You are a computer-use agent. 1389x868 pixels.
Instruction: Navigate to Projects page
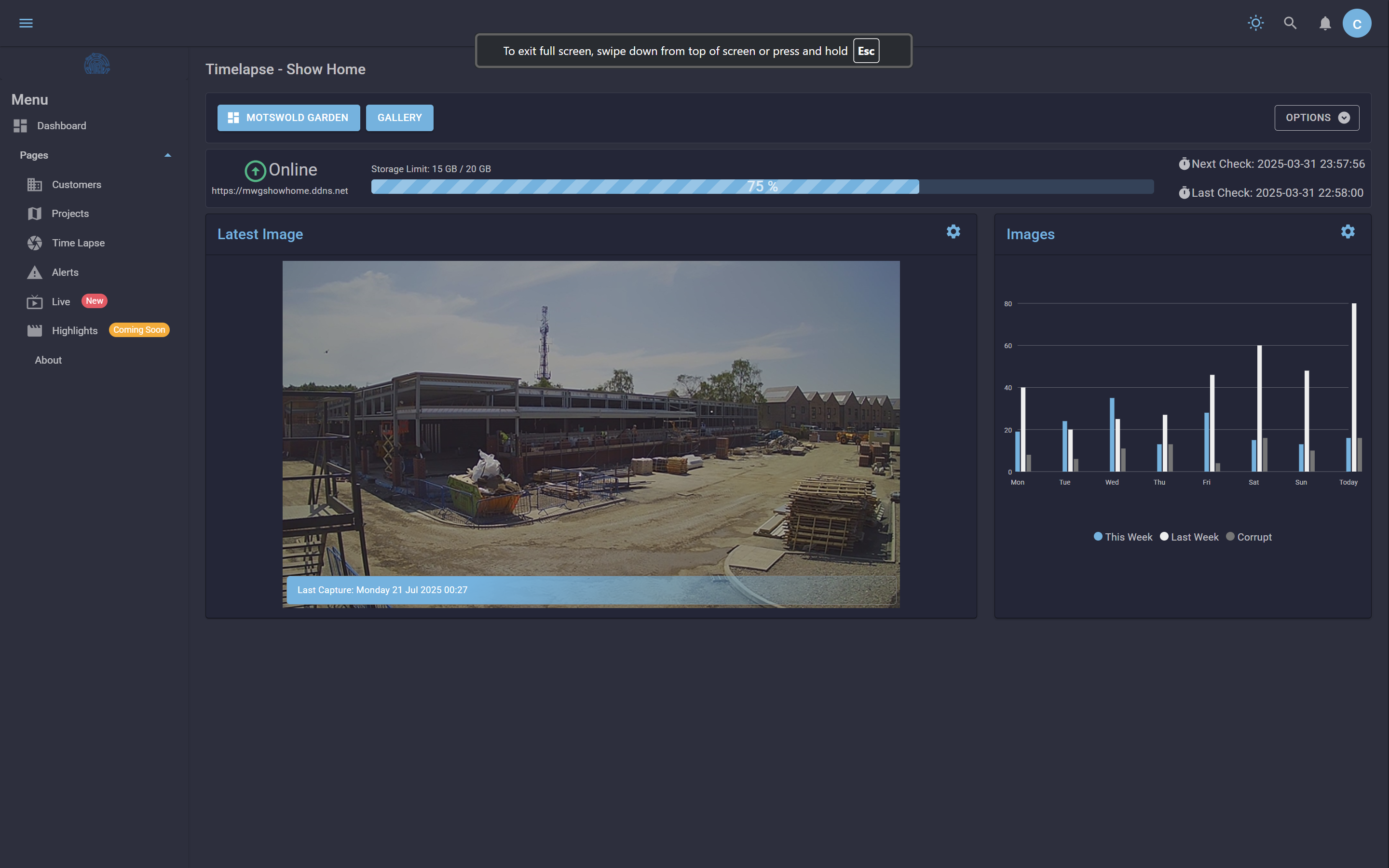point(69,214)
